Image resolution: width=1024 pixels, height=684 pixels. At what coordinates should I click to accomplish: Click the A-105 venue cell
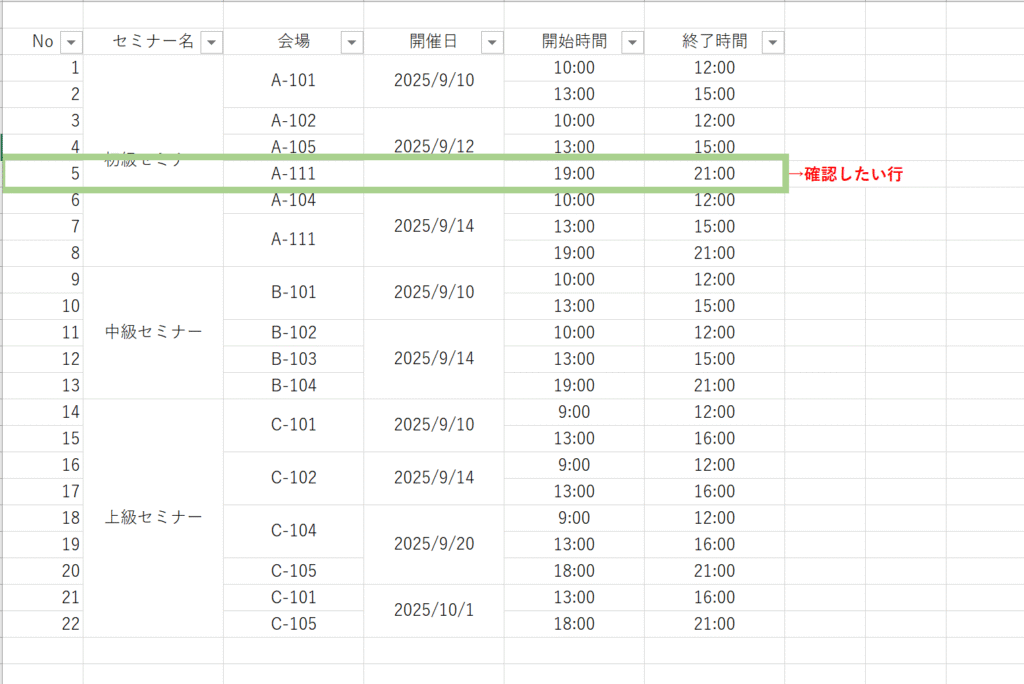(x=293, y=147)
